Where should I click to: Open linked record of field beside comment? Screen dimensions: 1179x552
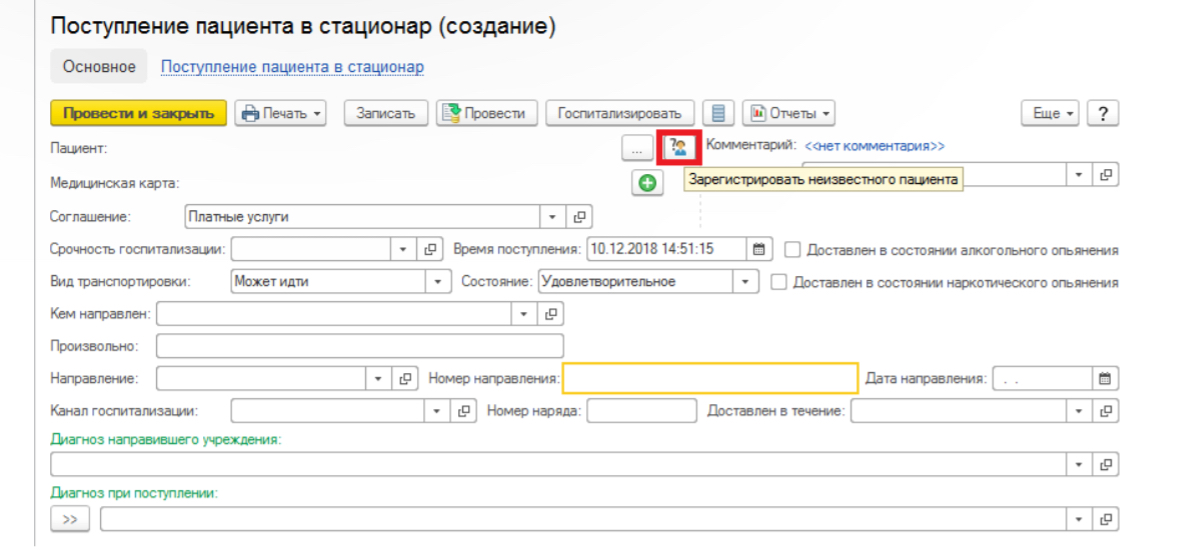(1105, 174)
